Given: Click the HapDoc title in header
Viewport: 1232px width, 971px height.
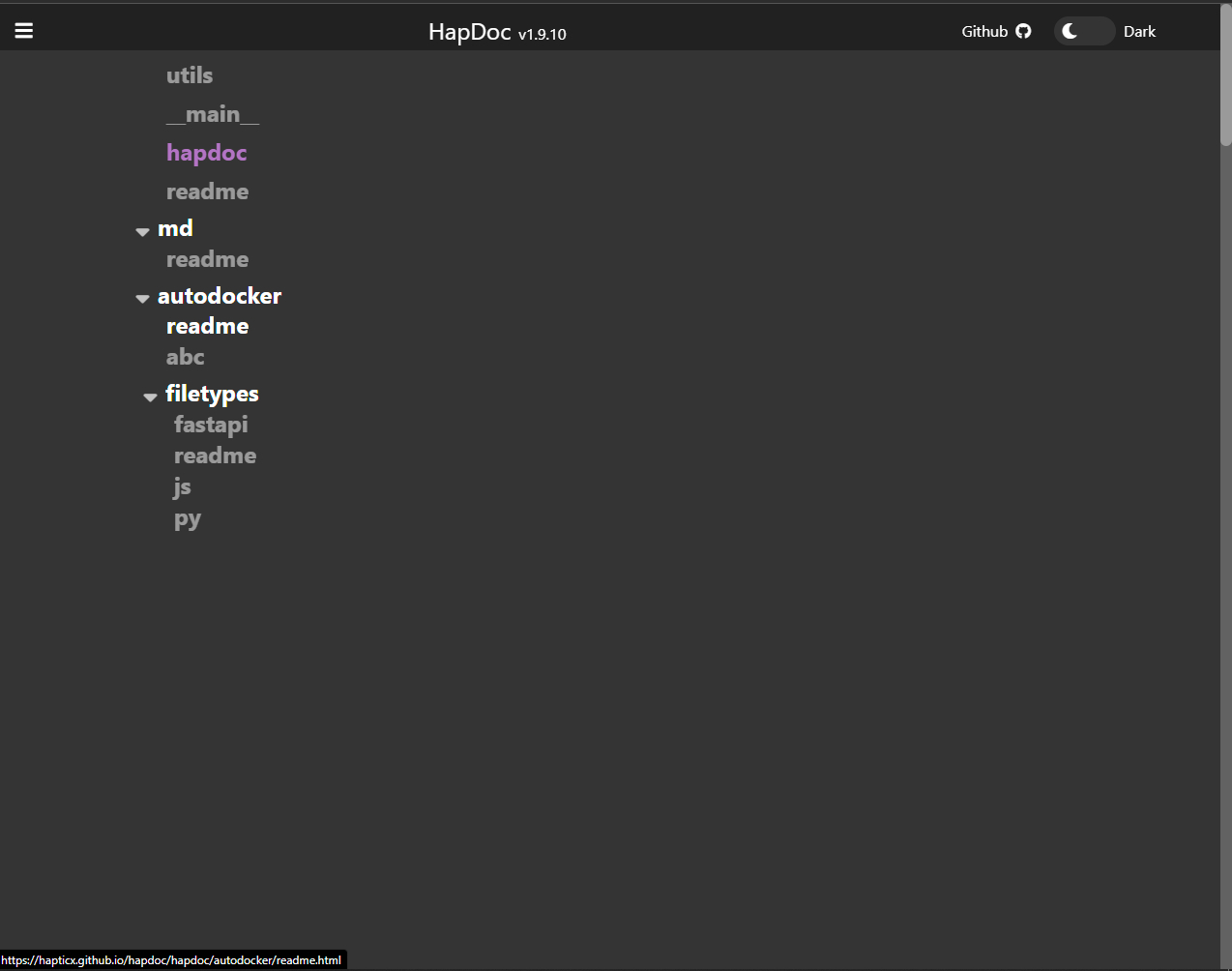Looking at the screenshot, I should pos(470,32).
